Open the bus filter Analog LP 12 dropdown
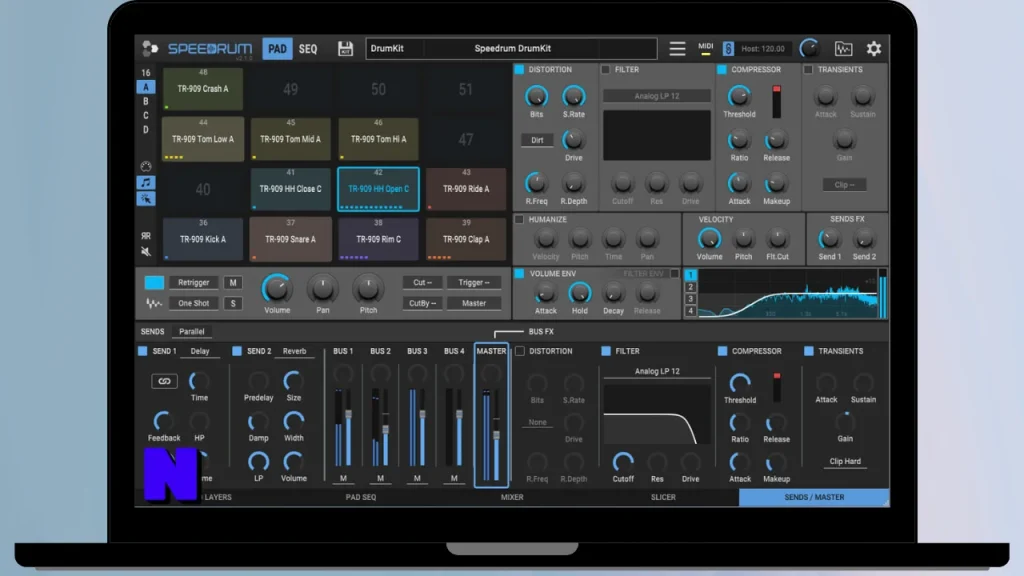This screenshot has width=1024, height=576. (x=657, y=371)
